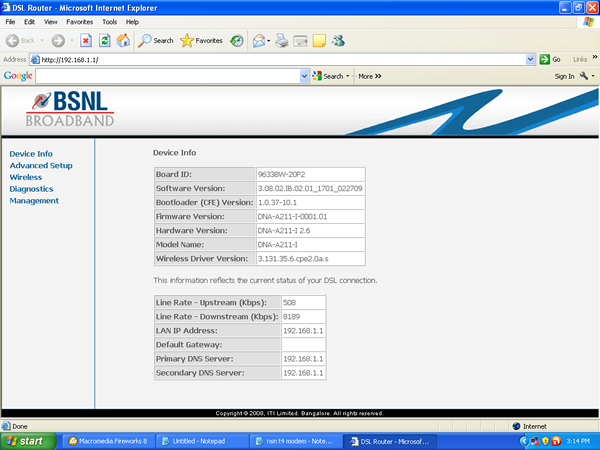Open the Wireless sidebar link
Screen dimensions: 600x450
[26, 177]
